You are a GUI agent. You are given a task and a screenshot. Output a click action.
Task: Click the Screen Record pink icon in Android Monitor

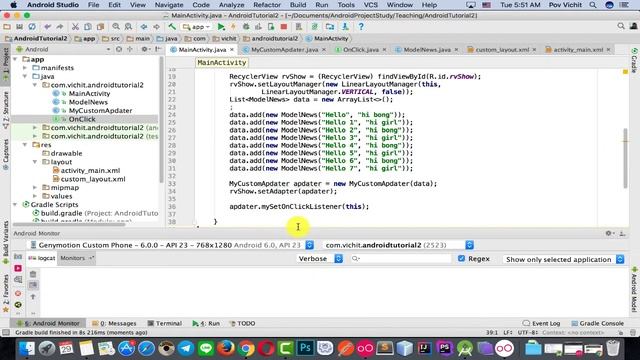(x=18, y=268)
